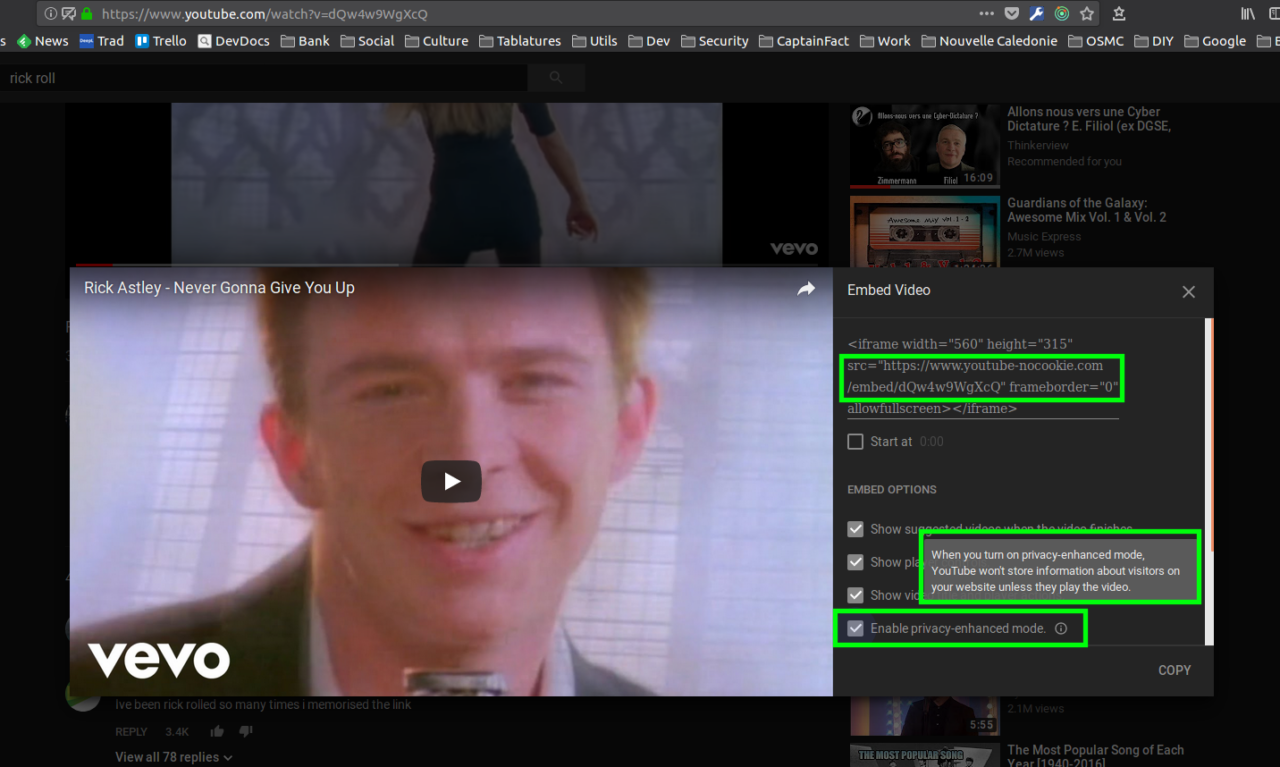Uncheck Enable privacy-enhanced mode

click(855, 629)
